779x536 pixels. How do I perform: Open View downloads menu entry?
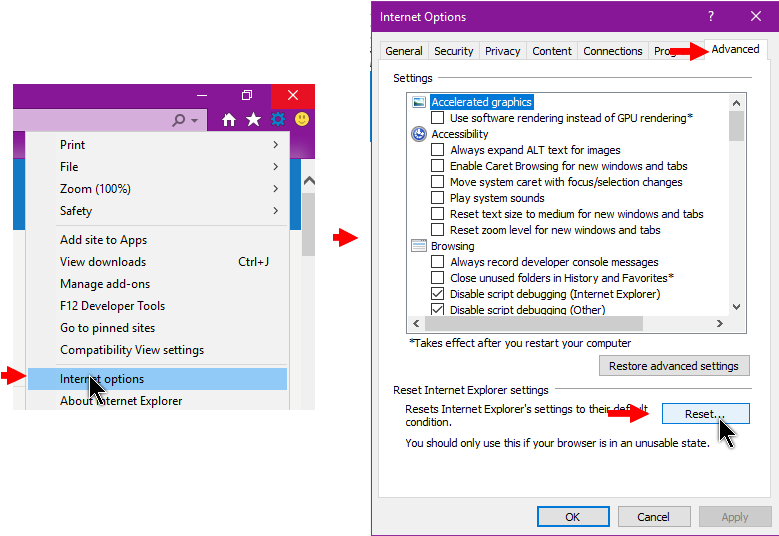coord(157,262)
